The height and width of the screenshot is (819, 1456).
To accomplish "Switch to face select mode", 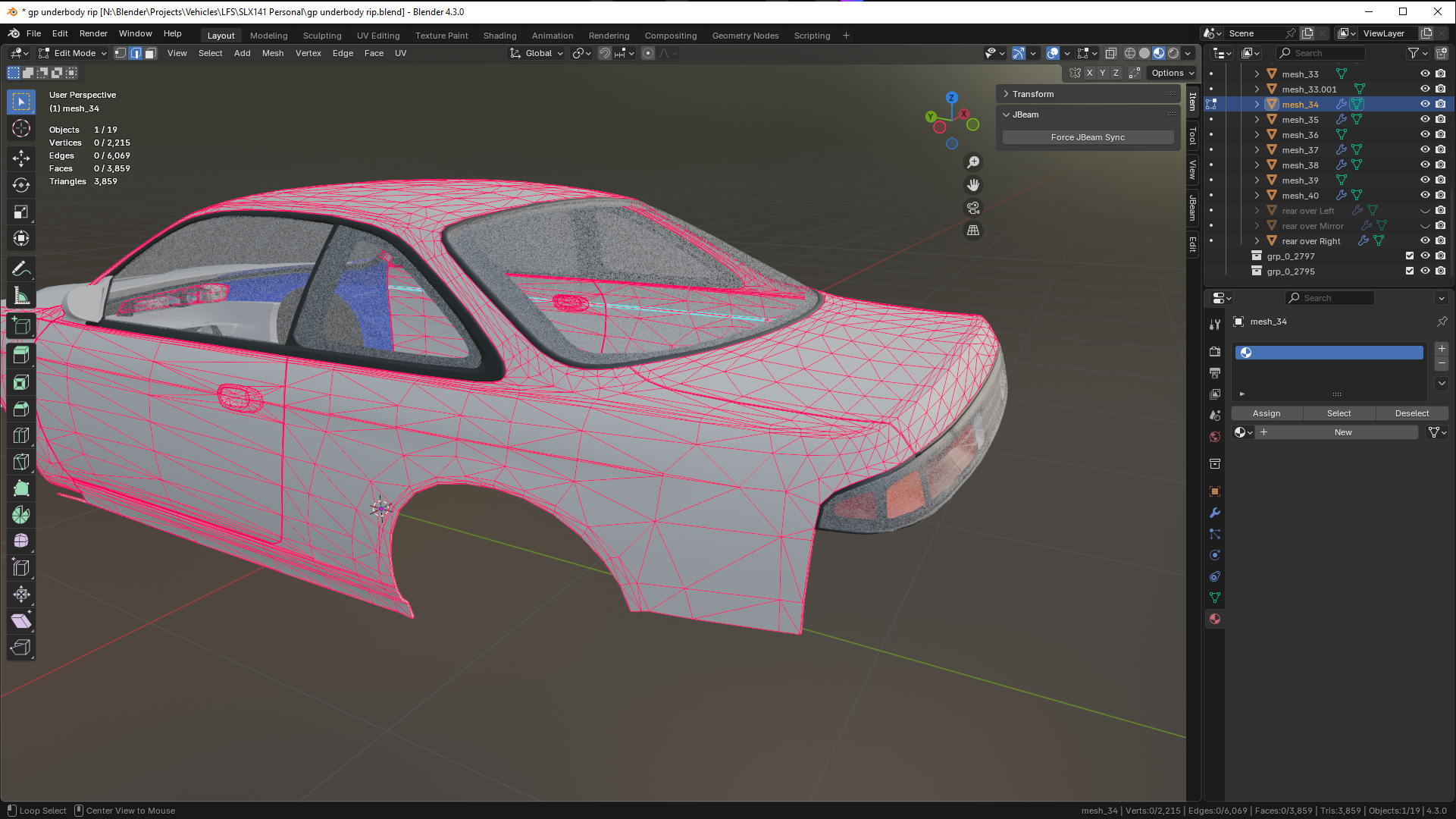I will point(151,53).
